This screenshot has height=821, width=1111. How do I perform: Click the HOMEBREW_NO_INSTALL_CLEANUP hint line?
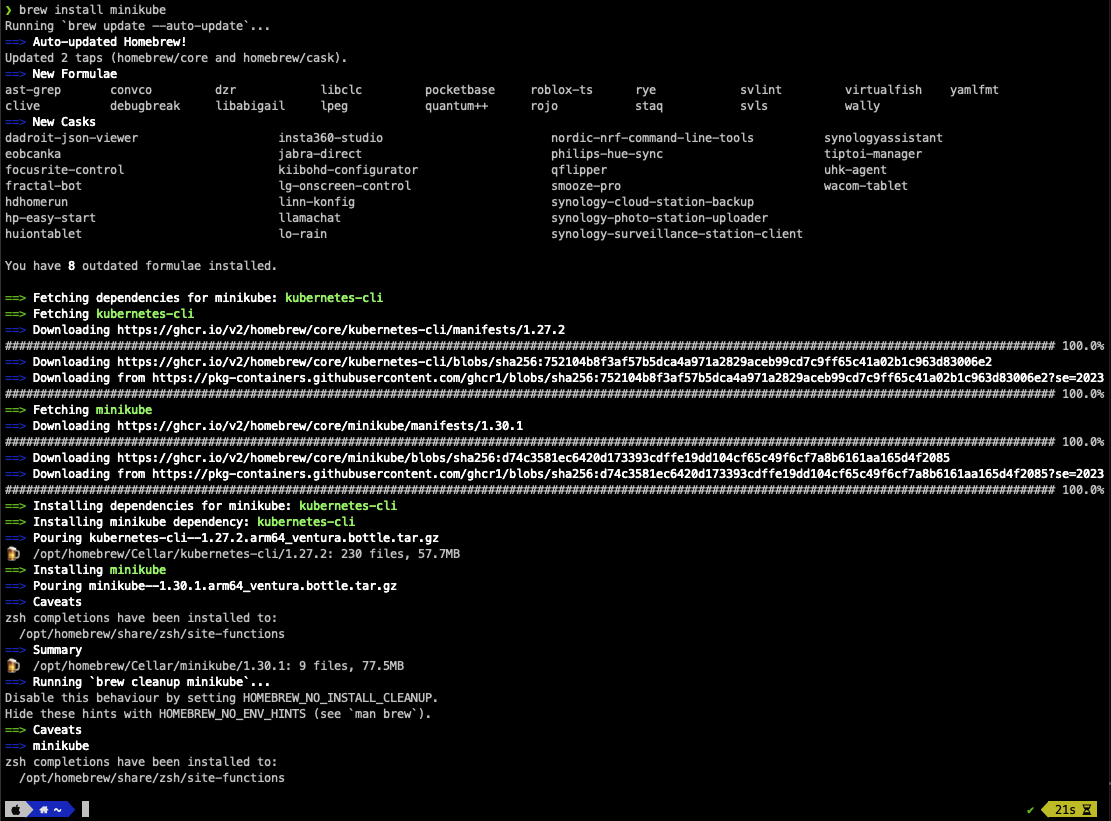click(222, 698)
